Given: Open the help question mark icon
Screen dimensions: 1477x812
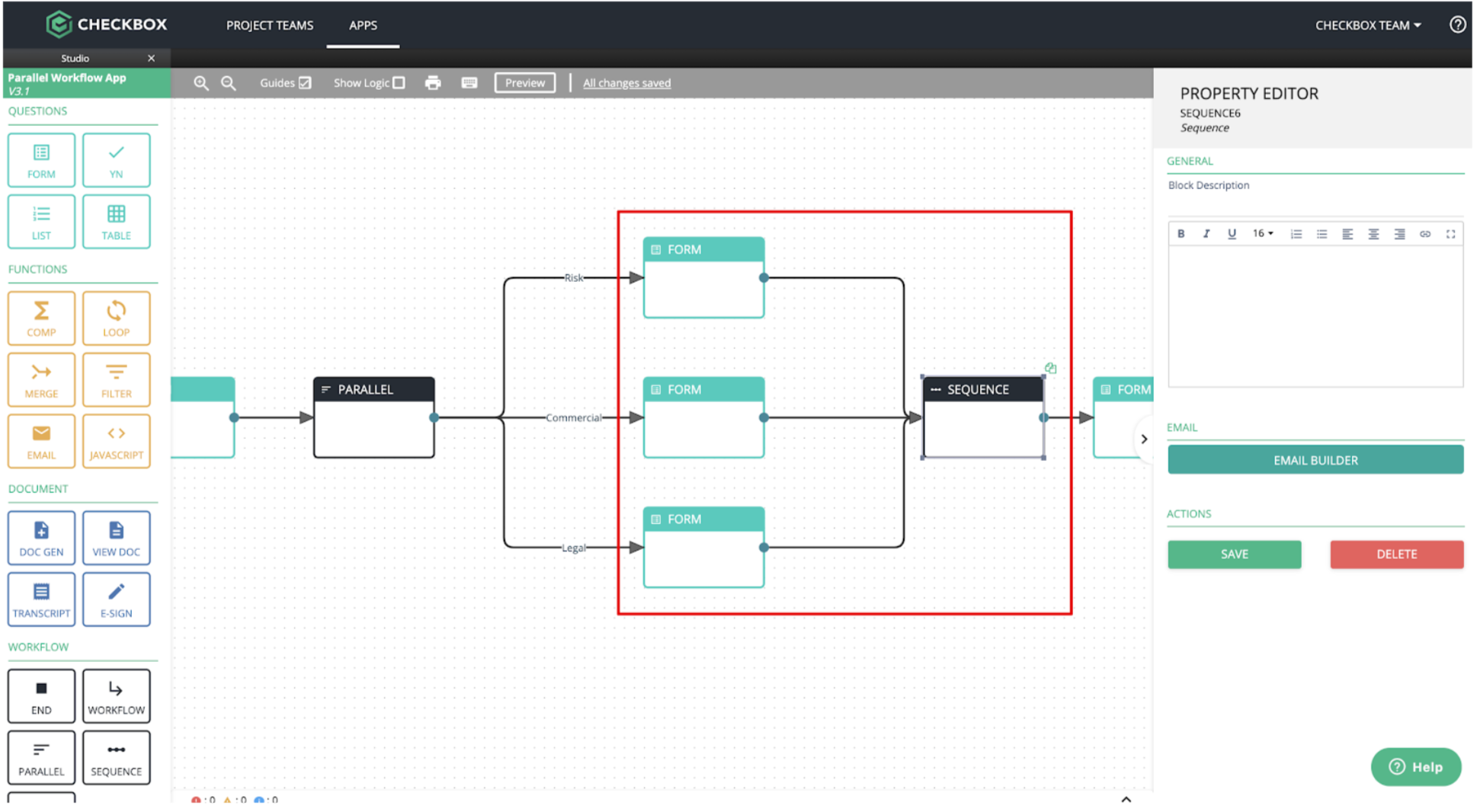Looking at the screenshot, I should pos(1457,25).
